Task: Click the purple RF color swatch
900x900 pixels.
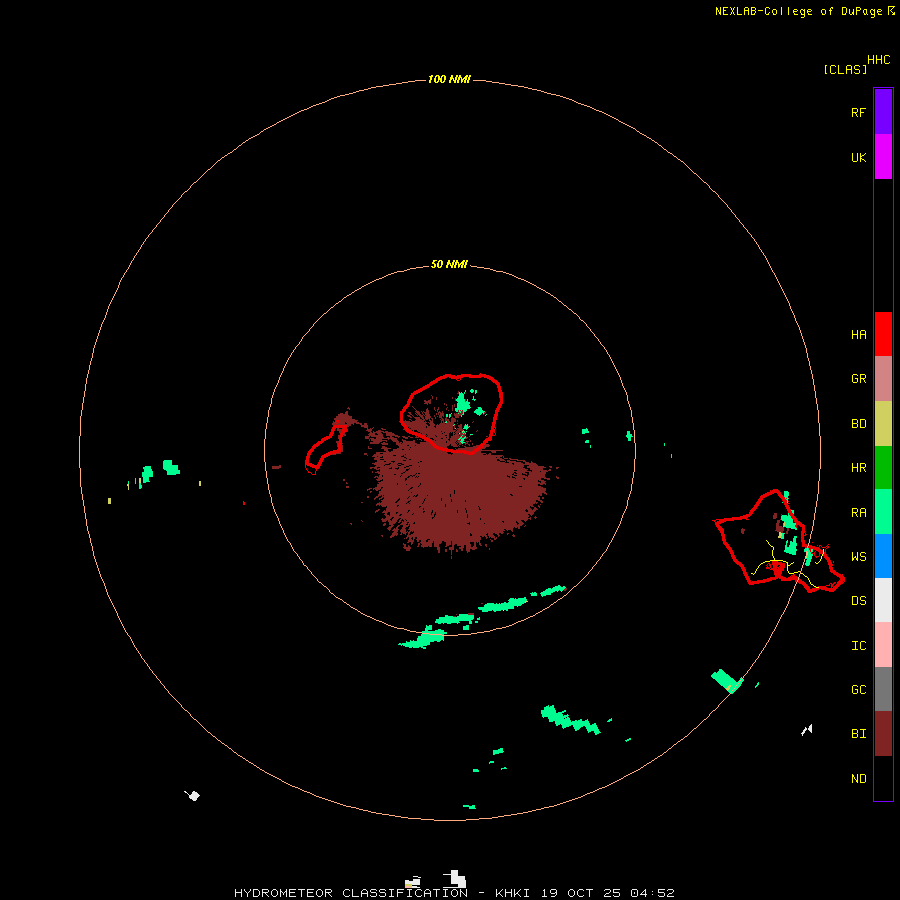Action: (x=883, y=112)
